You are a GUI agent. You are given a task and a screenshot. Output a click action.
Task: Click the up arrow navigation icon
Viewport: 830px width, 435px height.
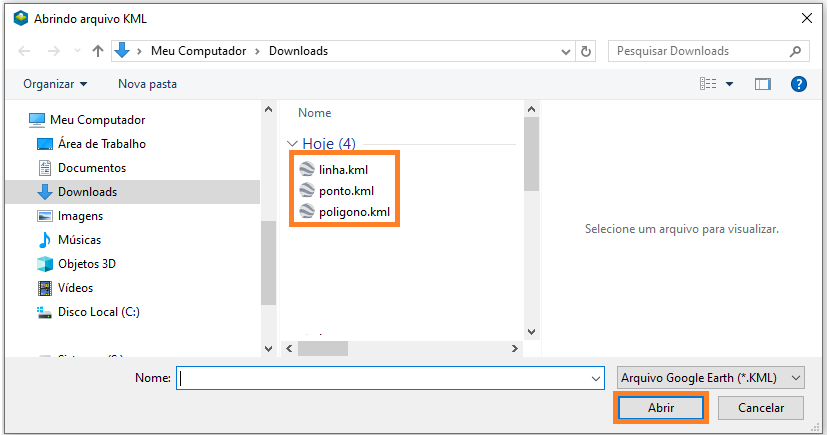click(x=98, y=51)
